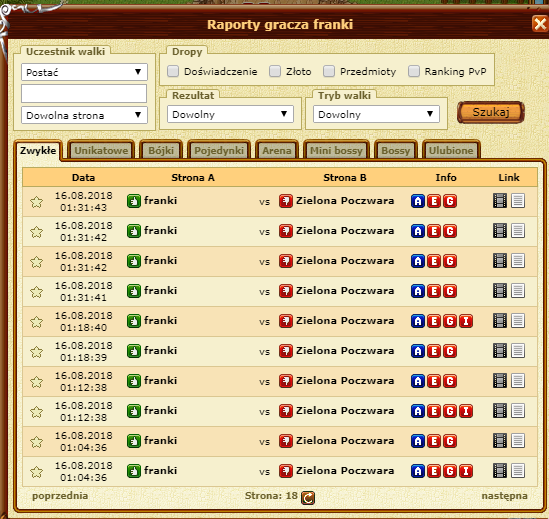The width and height of the screenshot is (549, 519).
Task: Switch to the Unikatowe tab
Action: 101,151
